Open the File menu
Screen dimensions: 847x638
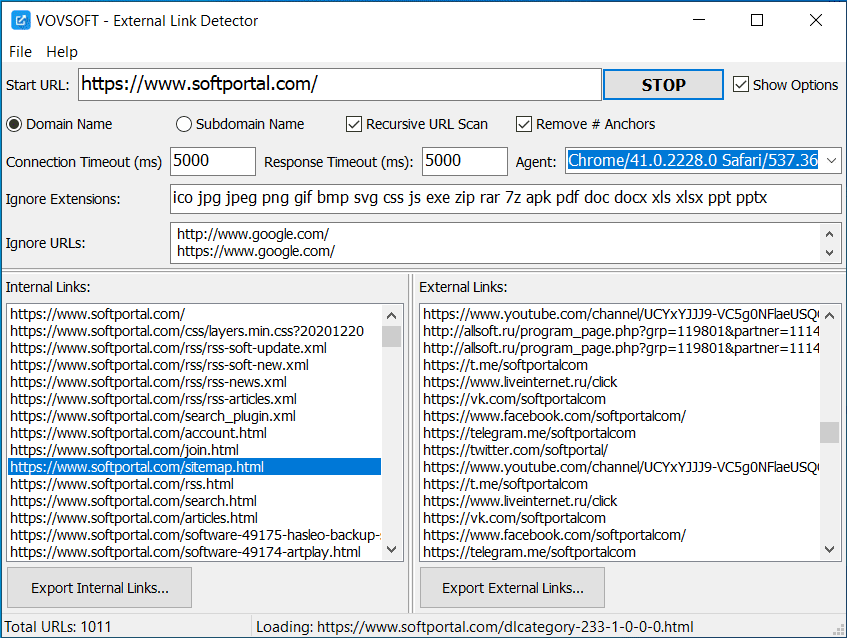[20, 52]
